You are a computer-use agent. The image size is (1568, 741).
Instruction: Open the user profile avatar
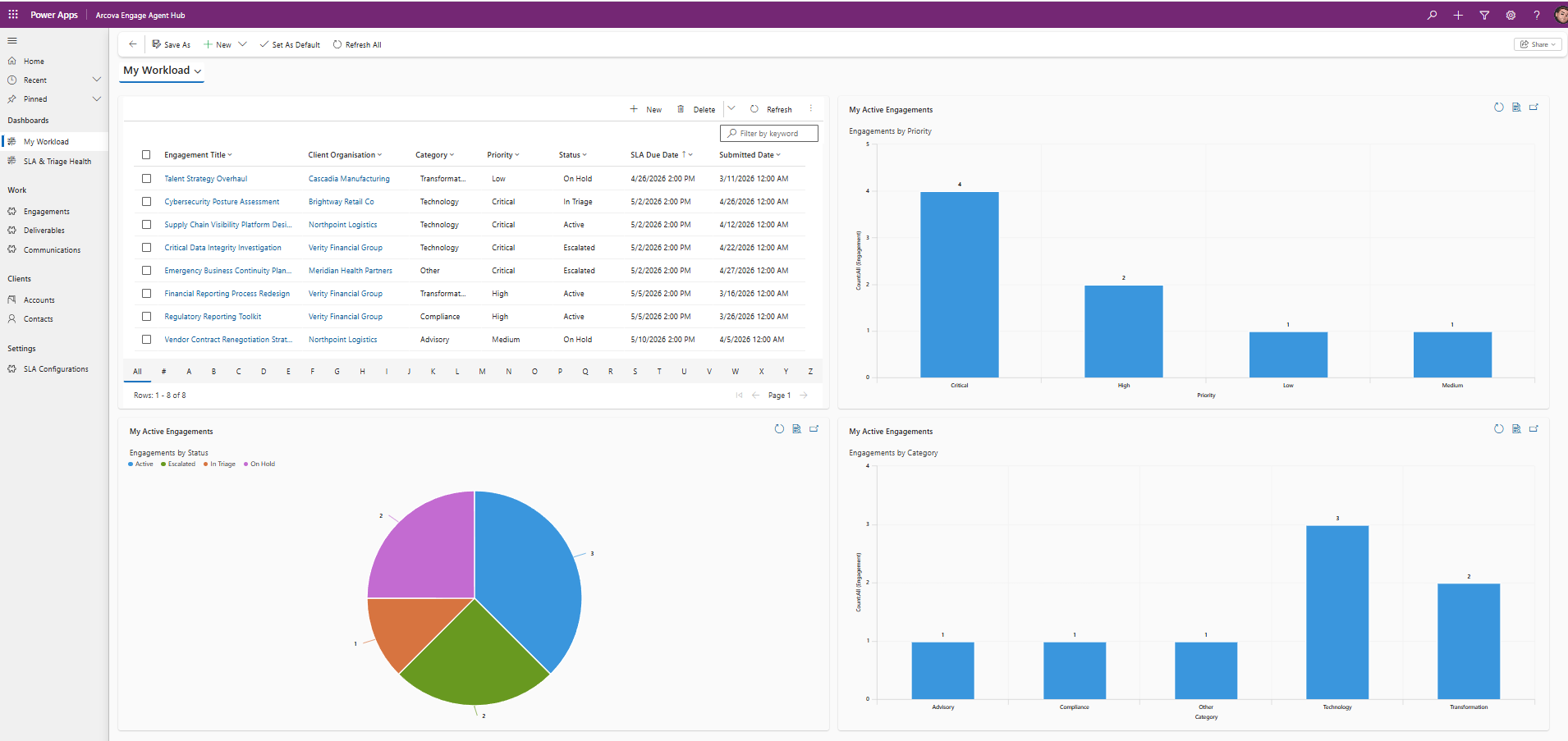click(1561, 15)
